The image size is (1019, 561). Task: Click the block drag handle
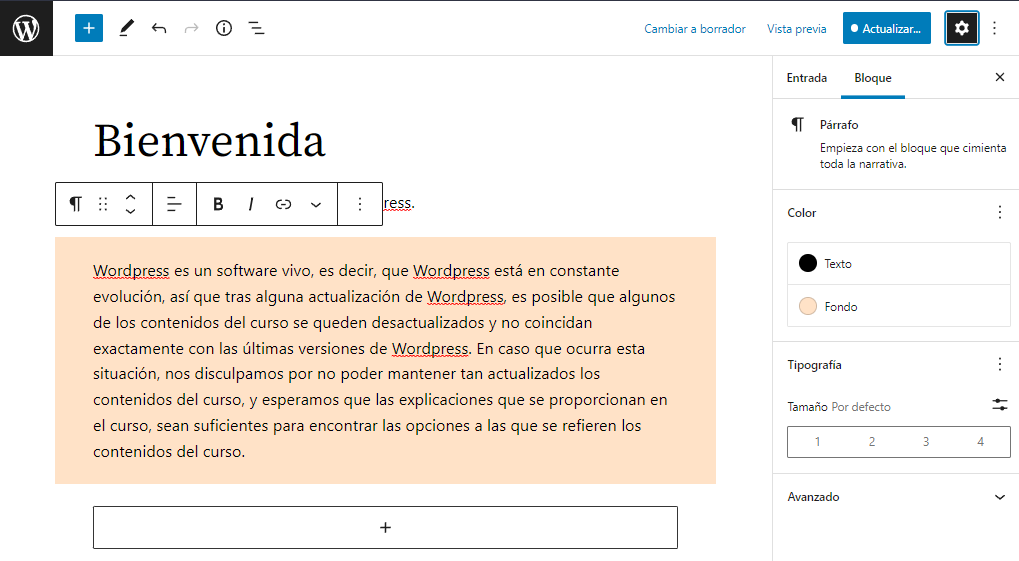click(x=103, y=204)
